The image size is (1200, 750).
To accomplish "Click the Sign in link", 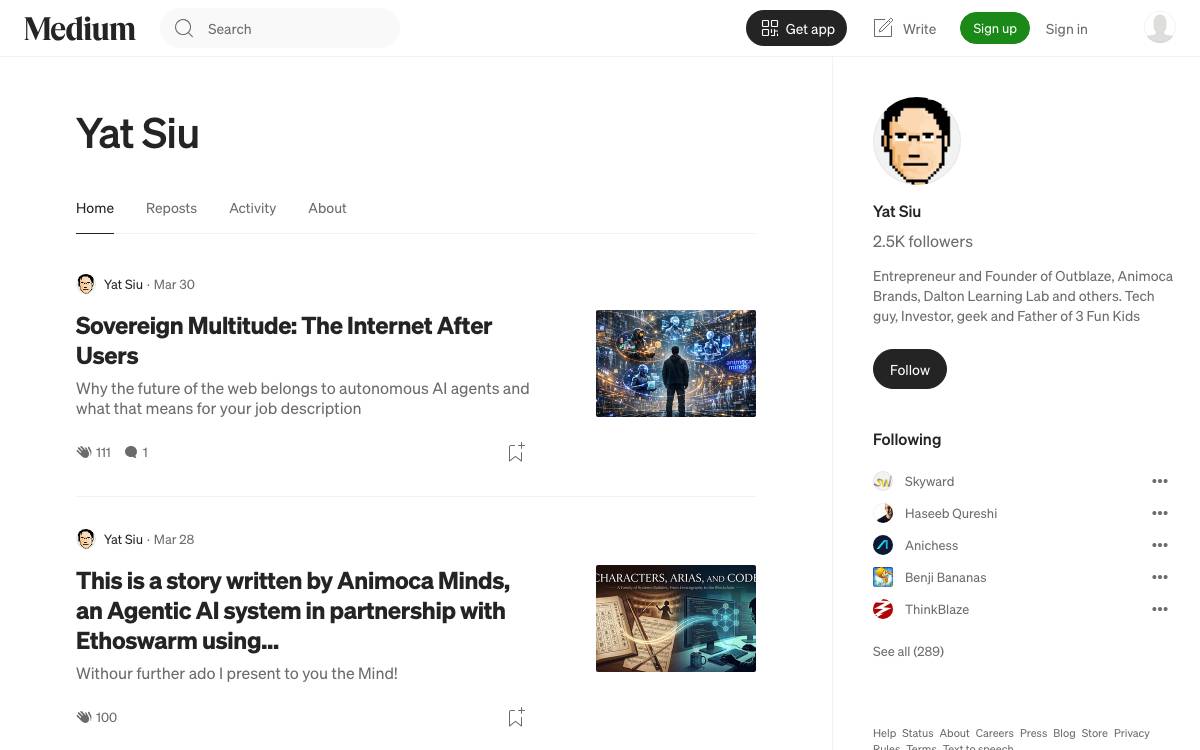I will [x=1066, y=29].
